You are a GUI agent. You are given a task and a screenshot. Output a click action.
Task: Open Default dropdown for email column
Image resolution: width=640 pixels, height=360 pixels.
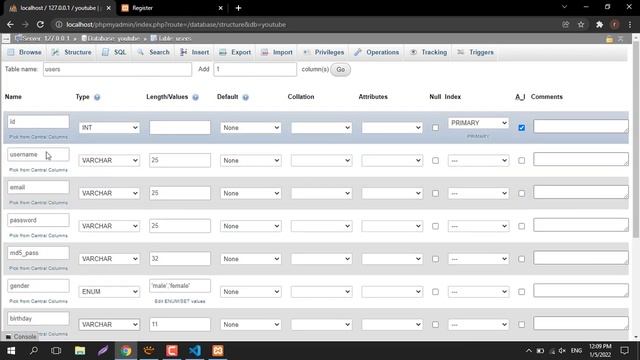coord(251,193)
